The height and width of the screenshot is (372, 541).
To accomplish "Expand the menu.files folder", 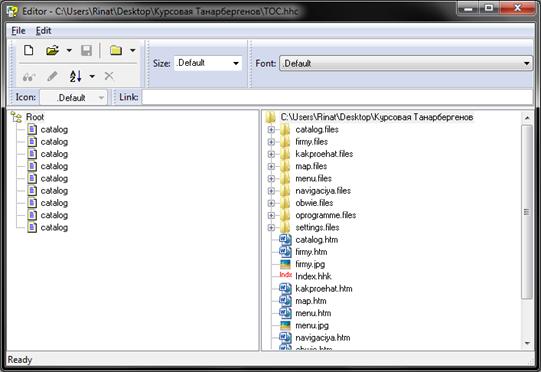I will (x=271, y=179).
